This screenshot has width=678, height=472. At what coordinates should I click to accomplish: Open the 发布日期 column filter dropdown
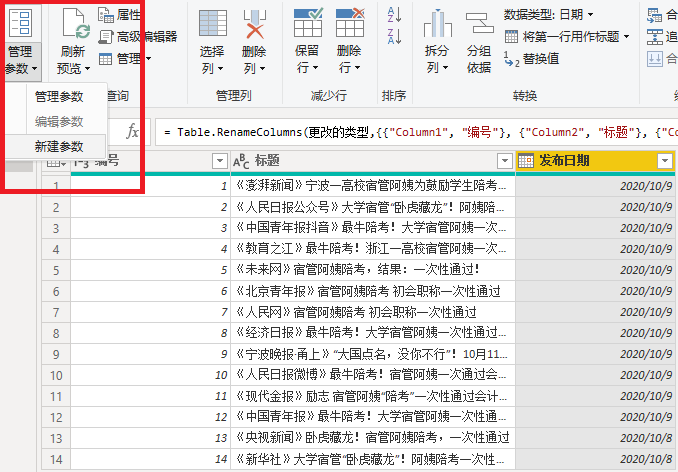tap(664, 161)
